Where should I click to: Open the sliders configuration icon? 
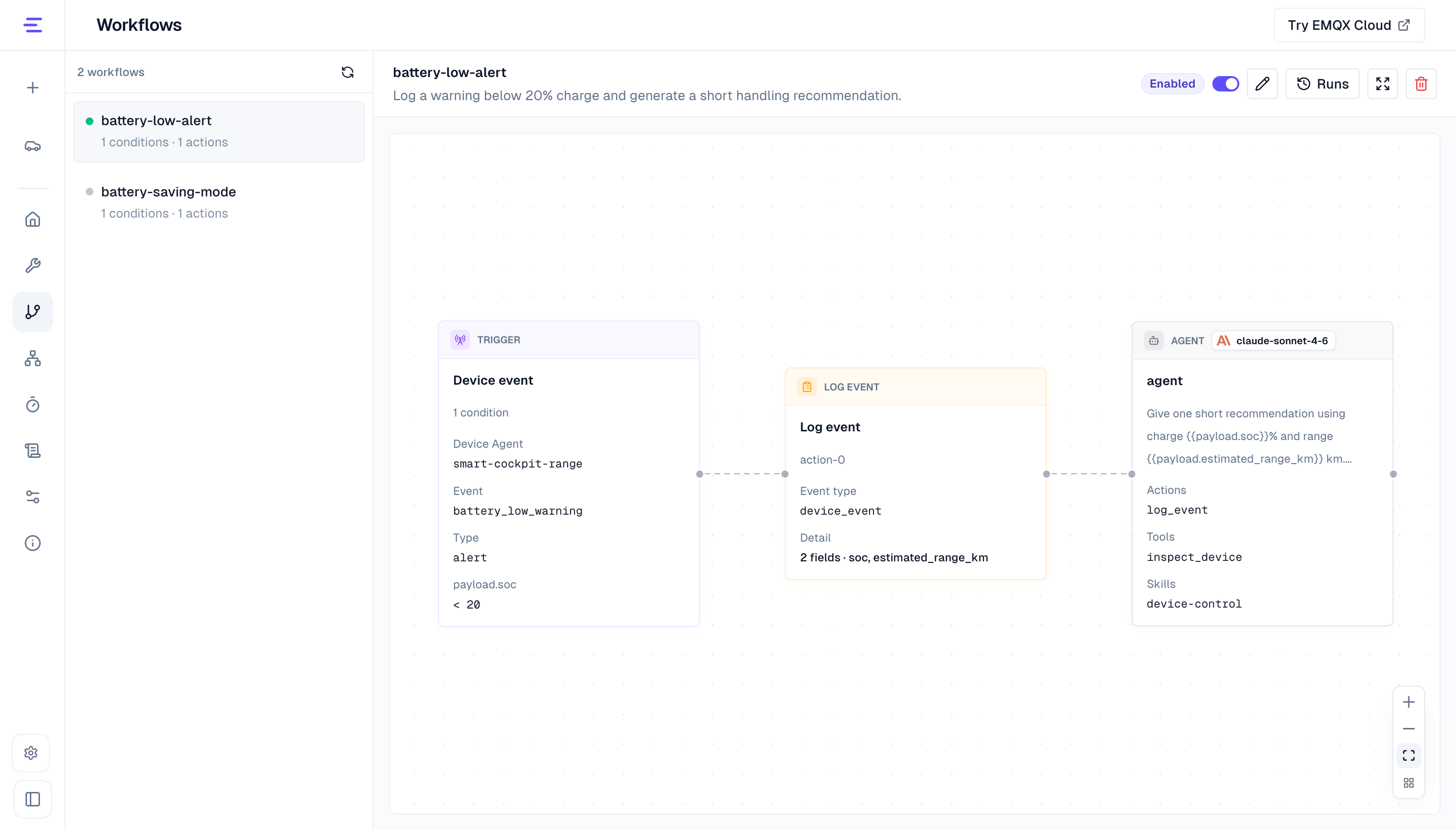(x=32, y=497)
